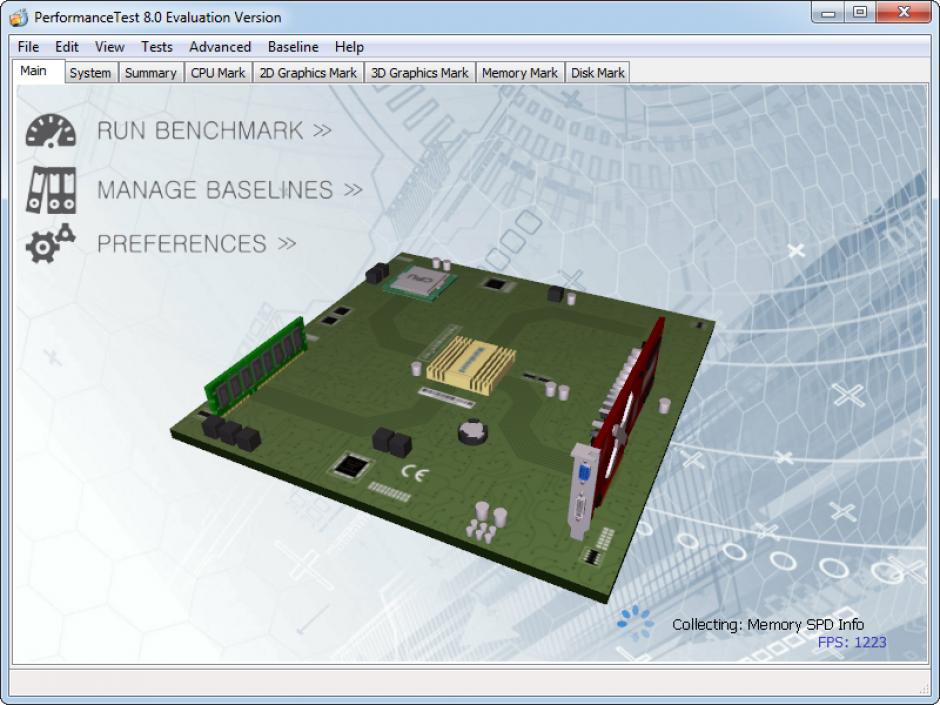The width and height of the screenshot is (940, 705).
Task: Switch to the Summary tab
Action: (150, 73)
